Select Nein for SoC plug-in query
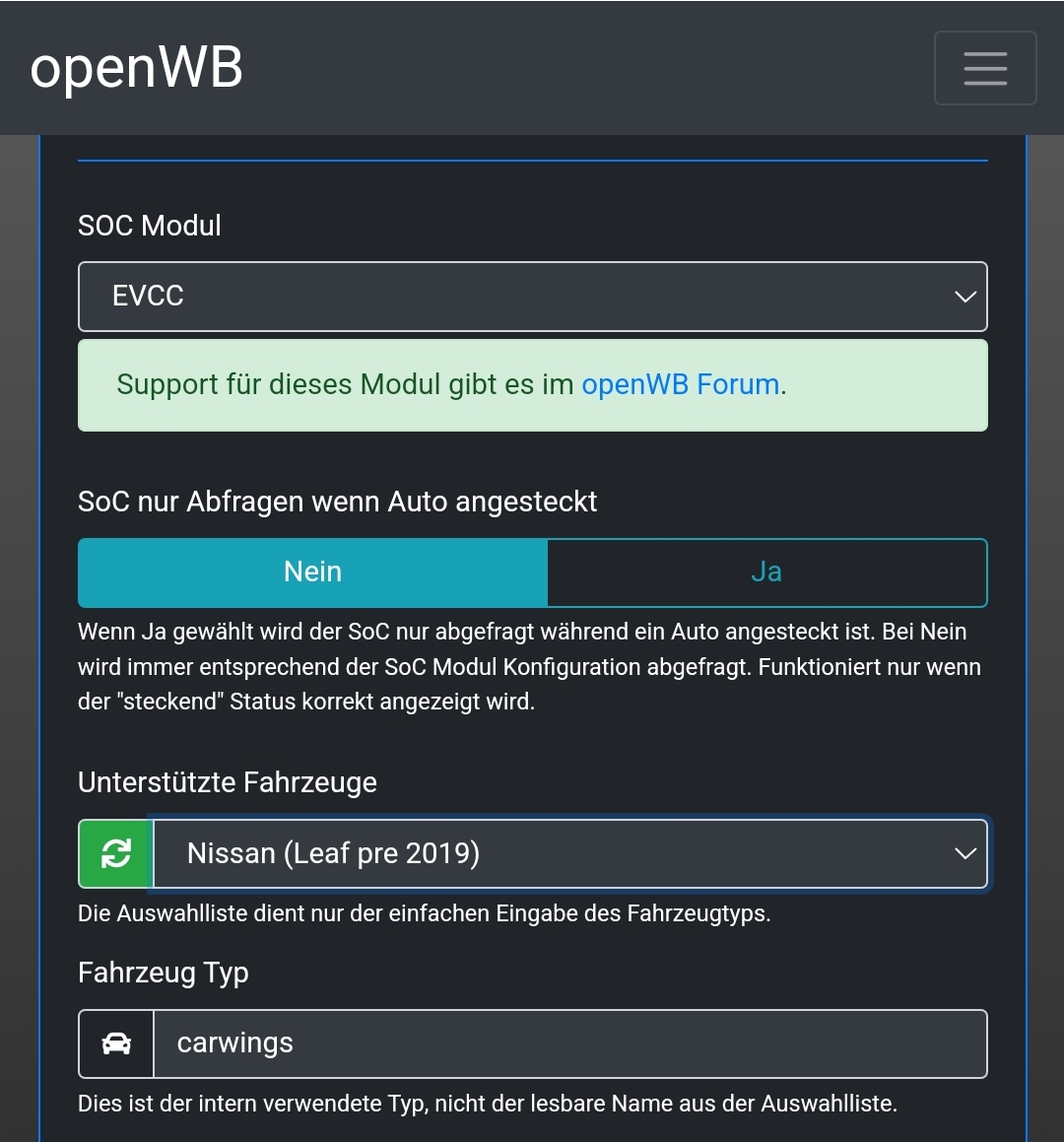Screen dimensions: 1064x1142 tap(312, 572)
